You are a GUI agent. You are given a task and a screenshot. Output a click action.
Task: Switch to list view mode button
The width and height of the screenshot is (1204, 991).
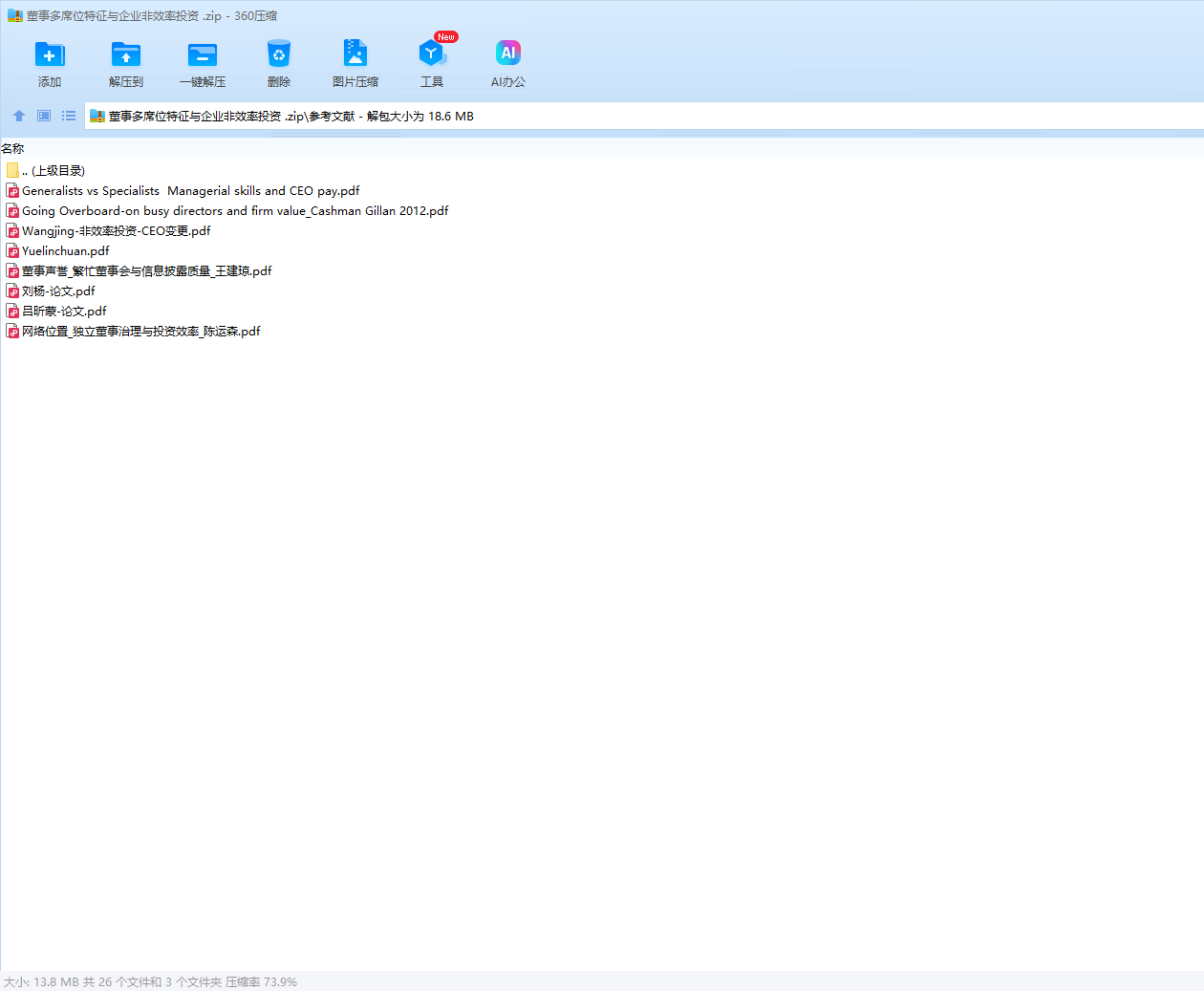[x=69, y=116]
